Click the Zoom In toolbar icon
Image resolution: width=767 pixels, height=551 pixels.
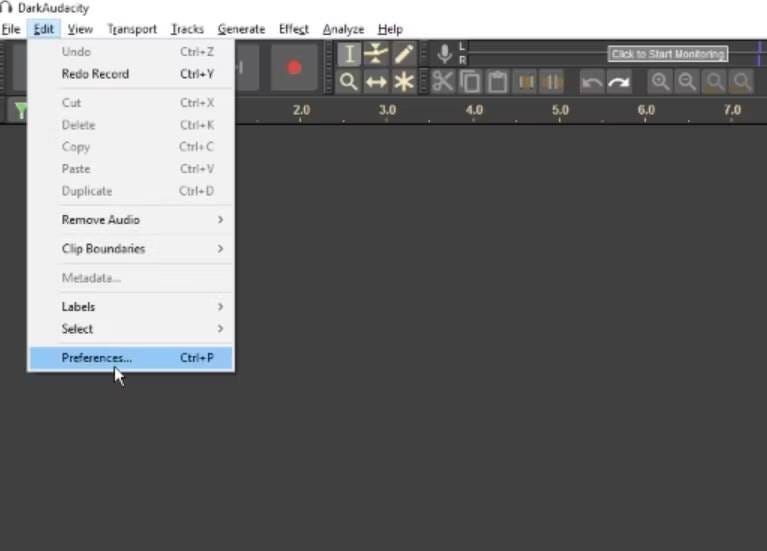point(660,82)
